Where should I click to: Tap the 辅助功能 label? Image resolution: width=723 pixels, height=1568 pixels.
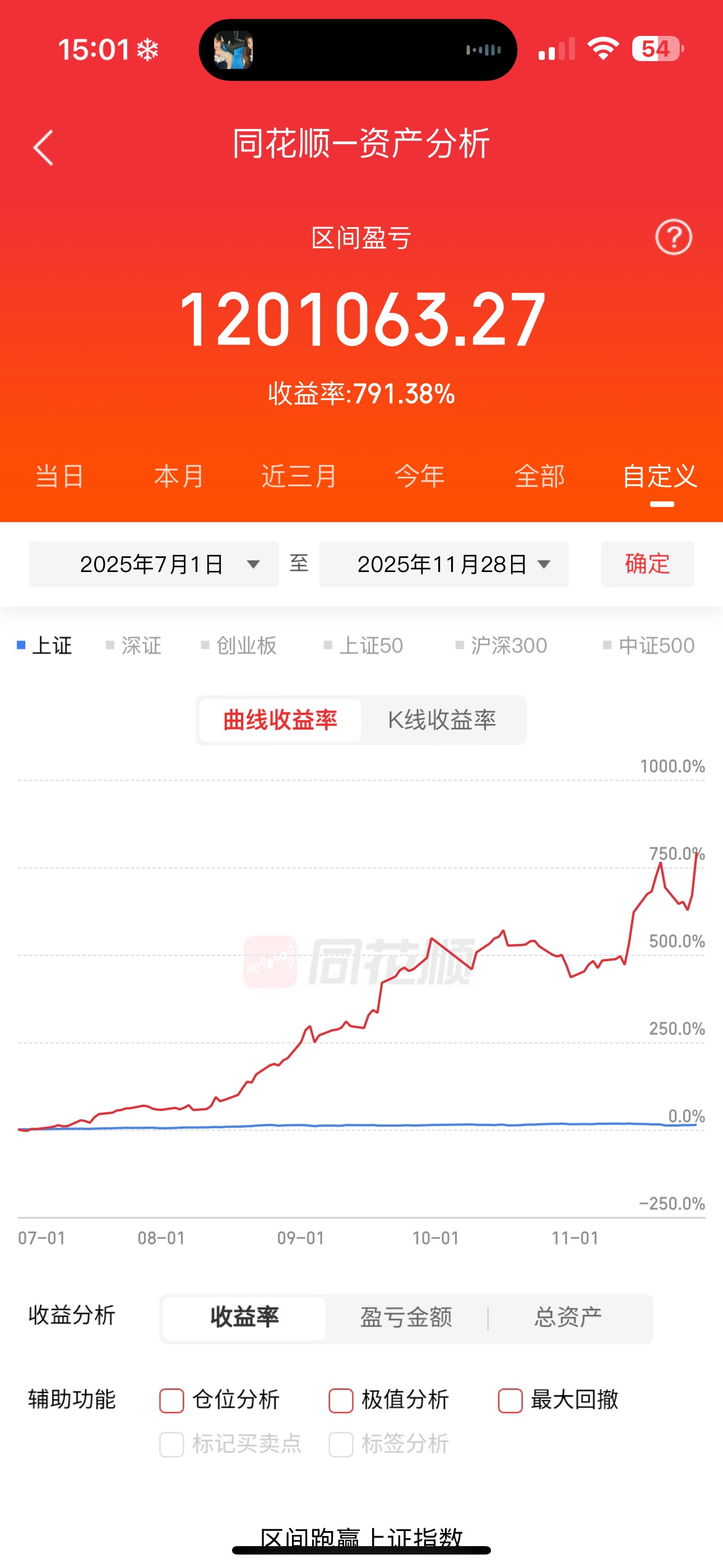pyautogui.click(x=72, y=1399)
